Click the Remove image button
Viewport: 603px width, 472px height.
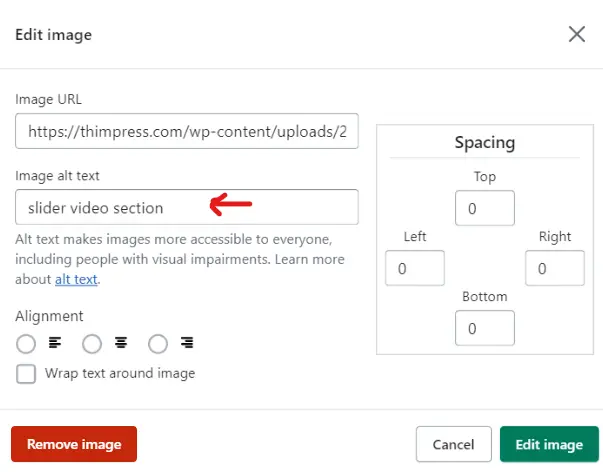pos(74,444)
